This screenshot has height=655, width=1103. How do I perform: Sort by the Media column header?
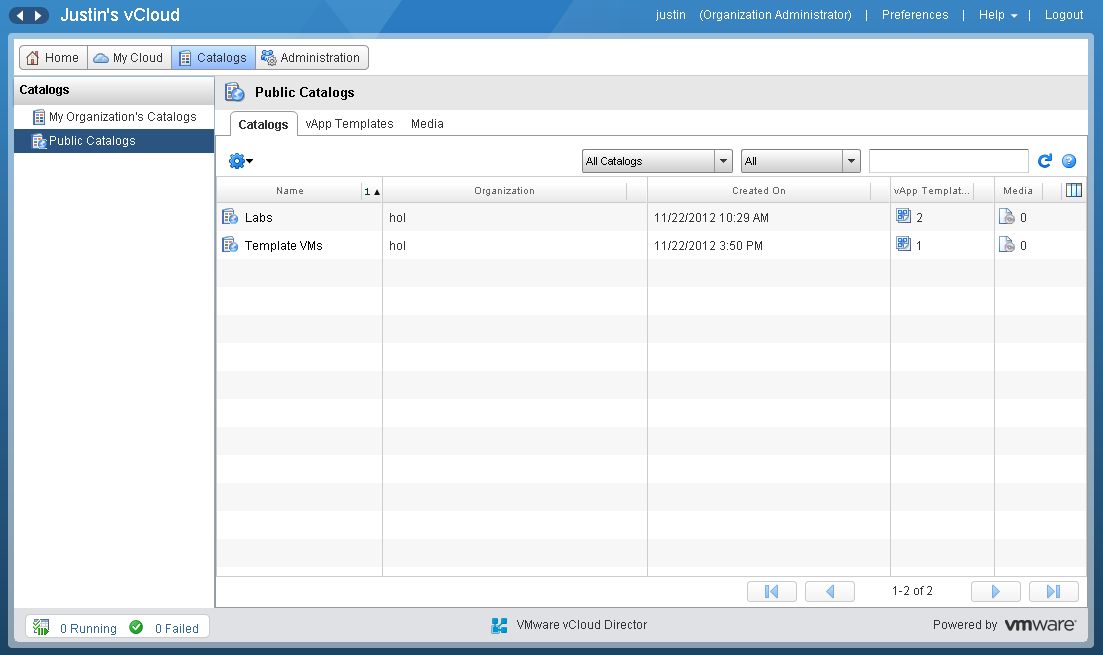point(1017,191)
